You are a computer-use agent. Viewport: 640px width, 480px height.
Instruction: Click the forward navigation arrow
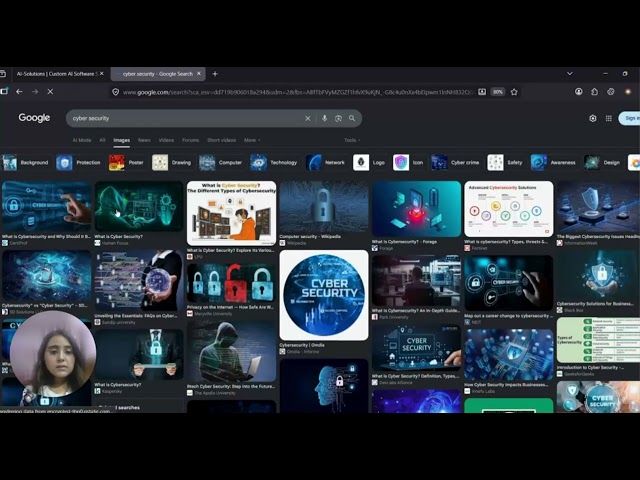point(35,92)
